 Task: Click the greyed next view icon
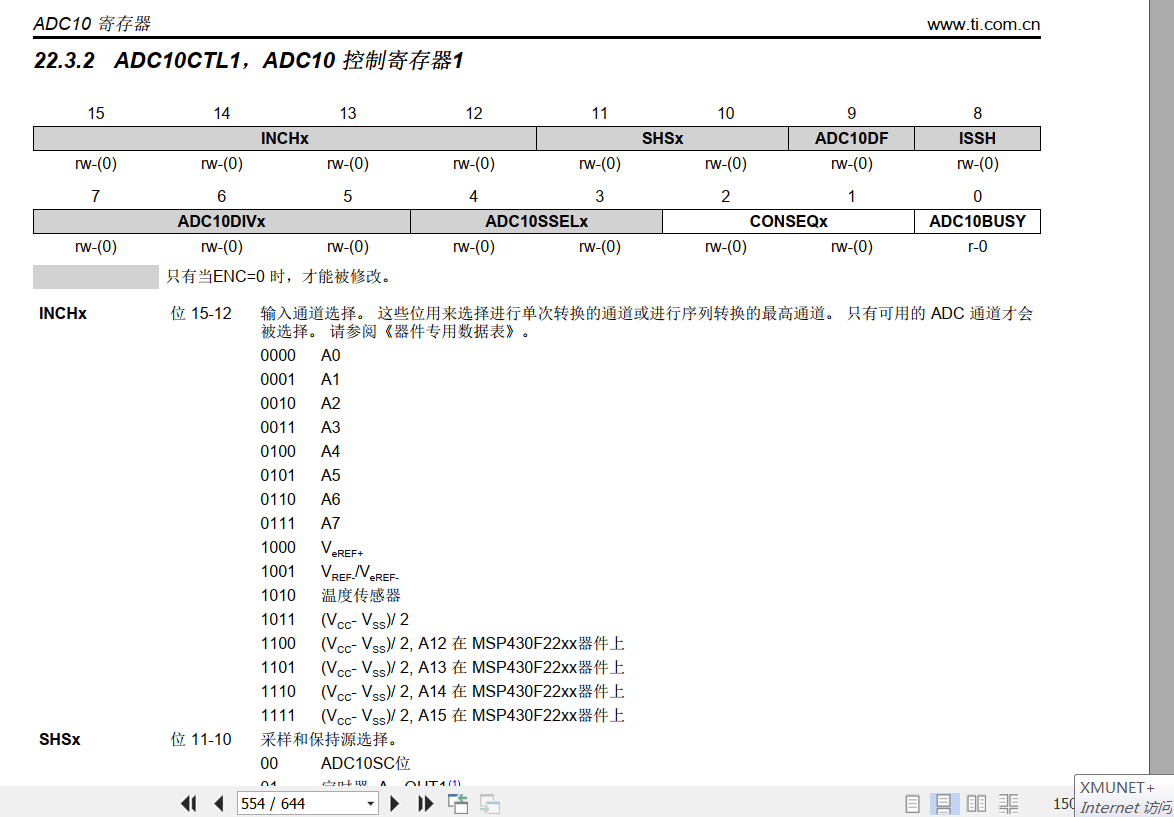[490, 804]
